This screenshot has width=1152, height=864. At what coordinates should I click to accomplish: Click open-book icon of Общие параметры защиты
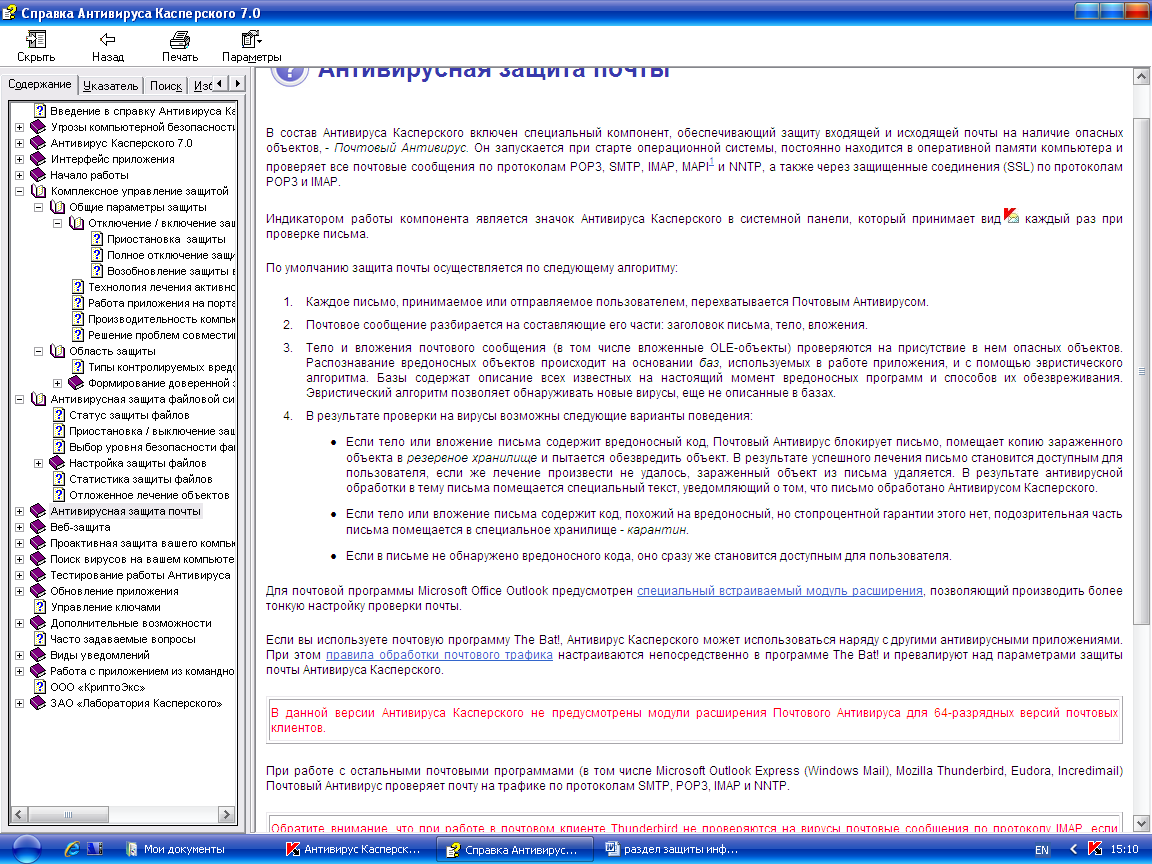[57, 207]
